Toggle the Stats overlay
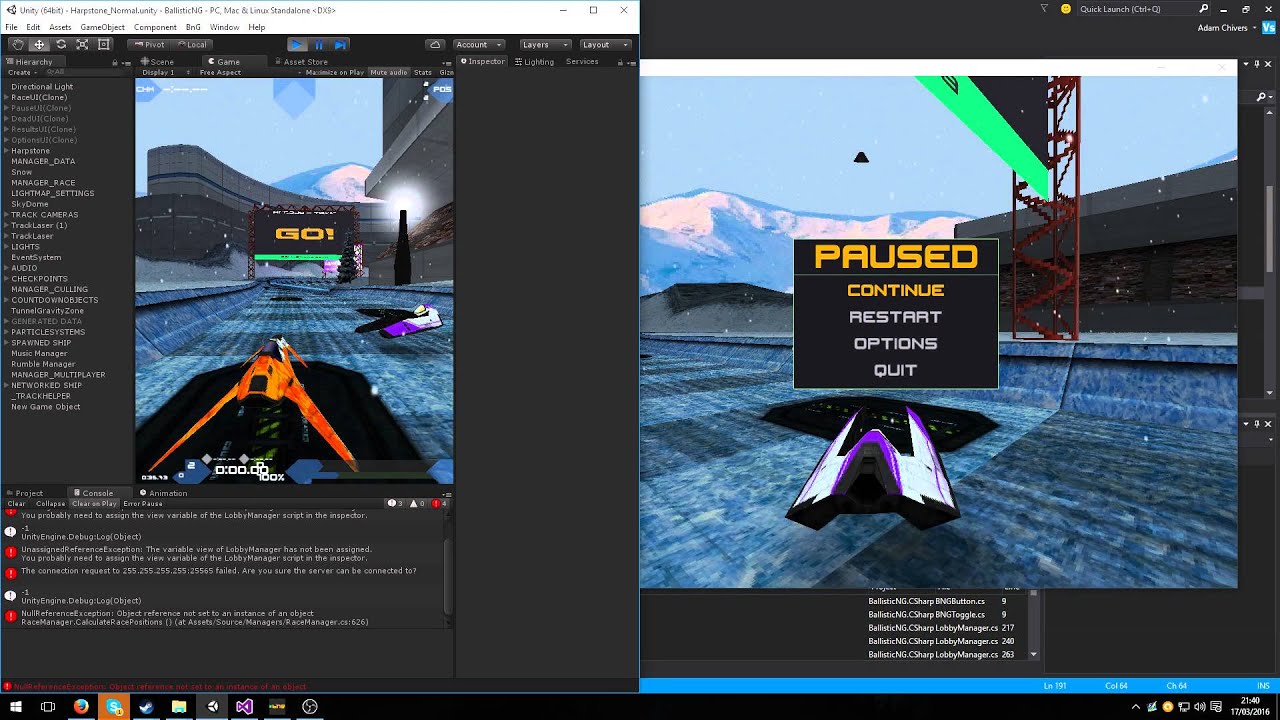The image size is (1280, 720). coord(423,72)
